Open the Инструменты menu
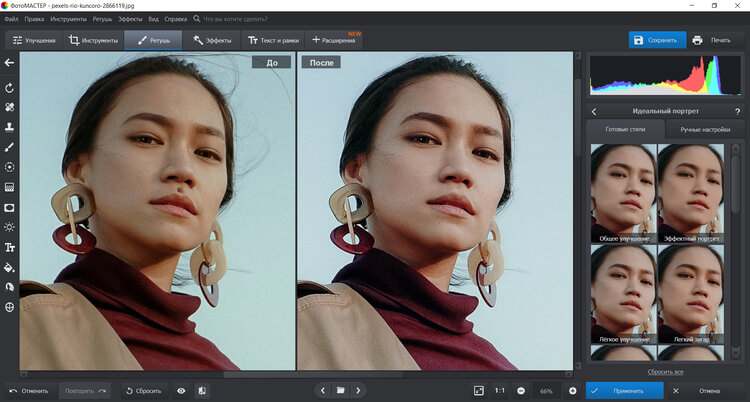Screen dimensions: 750x402 (x=68, y=19)
